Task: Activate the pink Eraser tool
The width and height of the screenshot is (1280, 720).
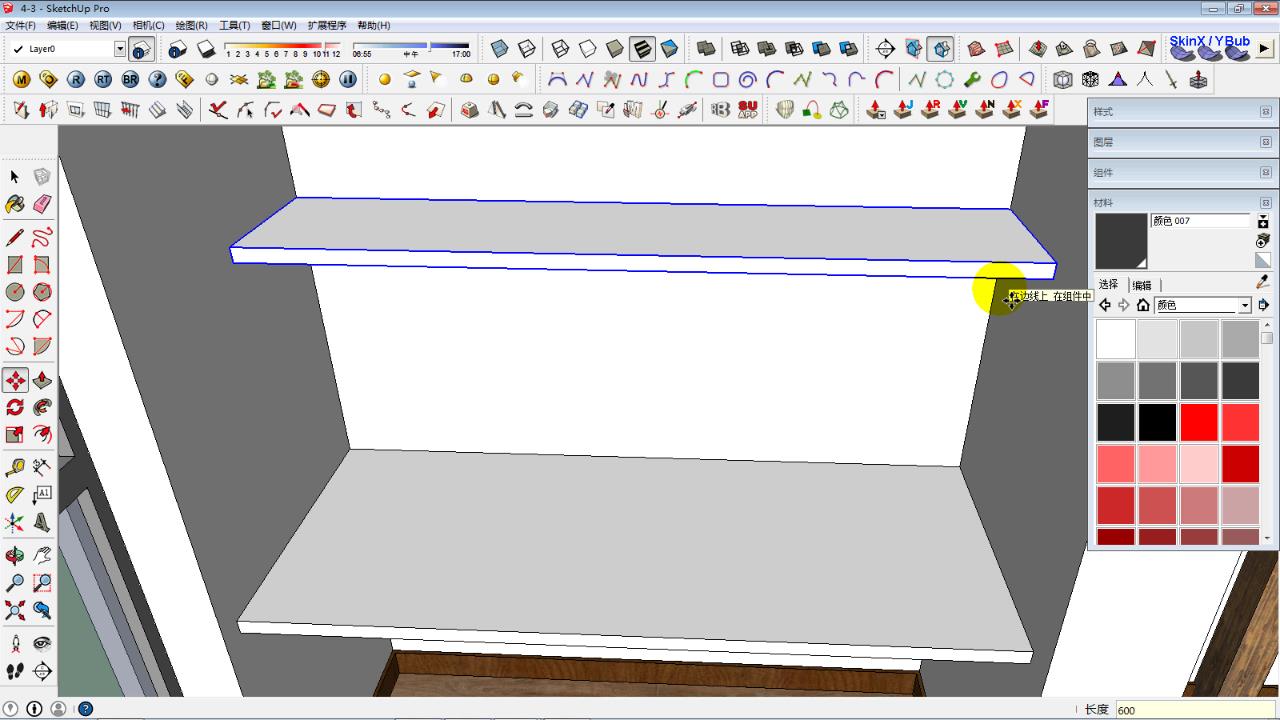Action: pos(42,204)
